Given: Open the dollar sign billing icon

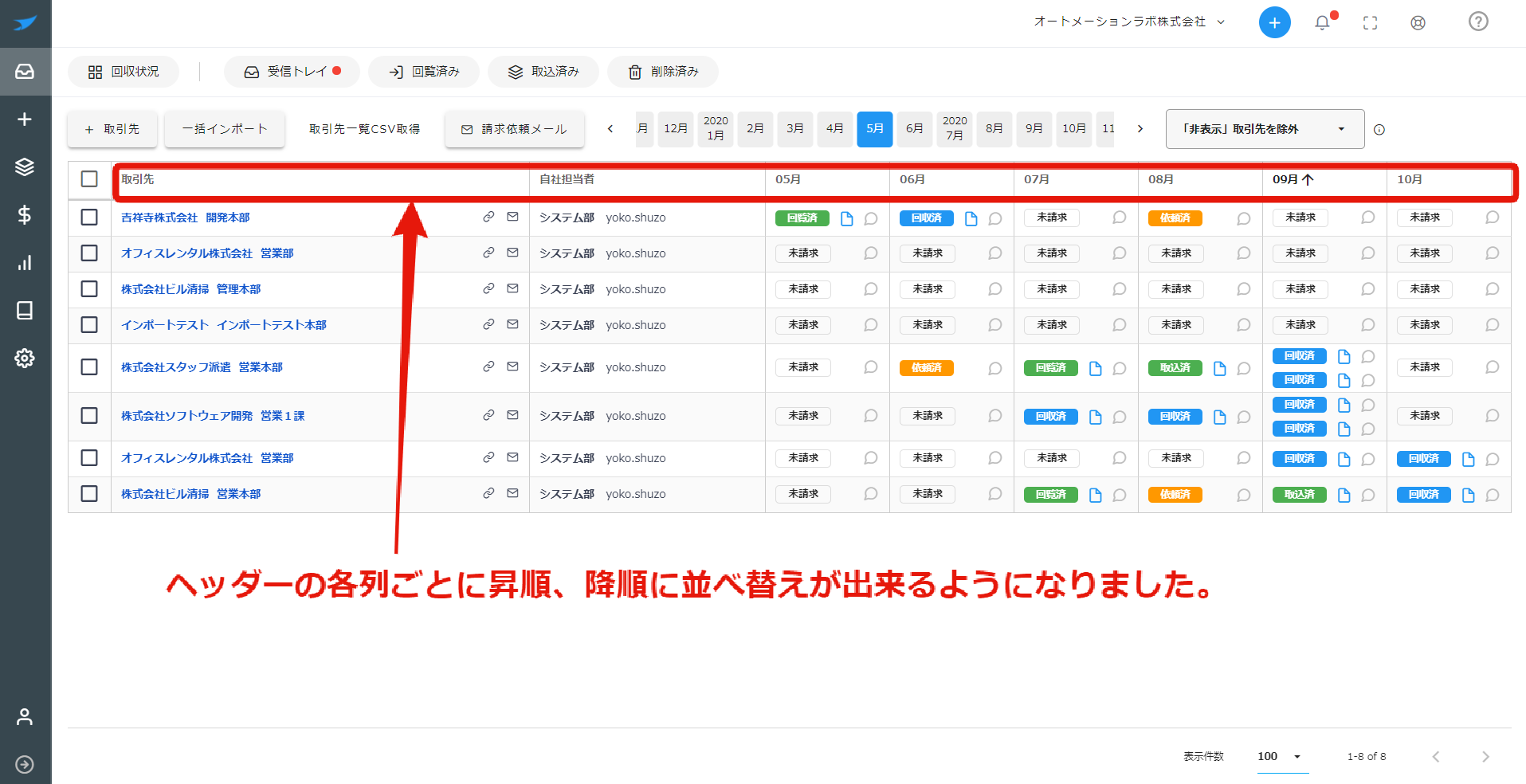Looking at the screenshot, I should click(x=25, y=214).
